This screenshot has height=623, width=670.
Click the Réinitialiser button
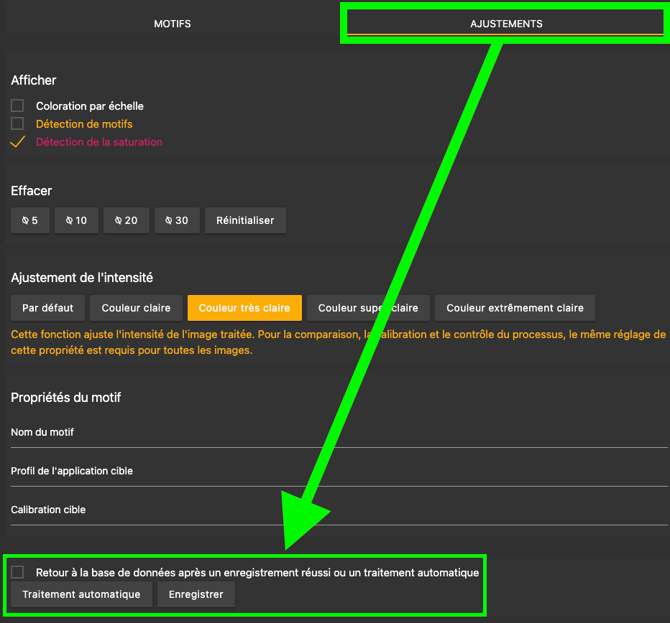point(245,221)
